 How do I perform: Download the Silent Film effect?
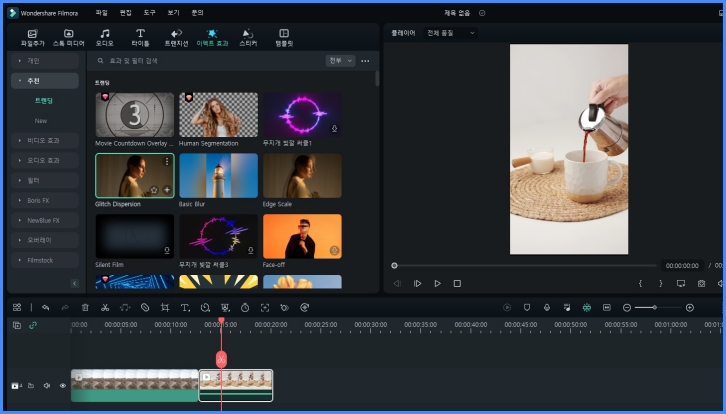pyautogui.click(x=167, y=251)
